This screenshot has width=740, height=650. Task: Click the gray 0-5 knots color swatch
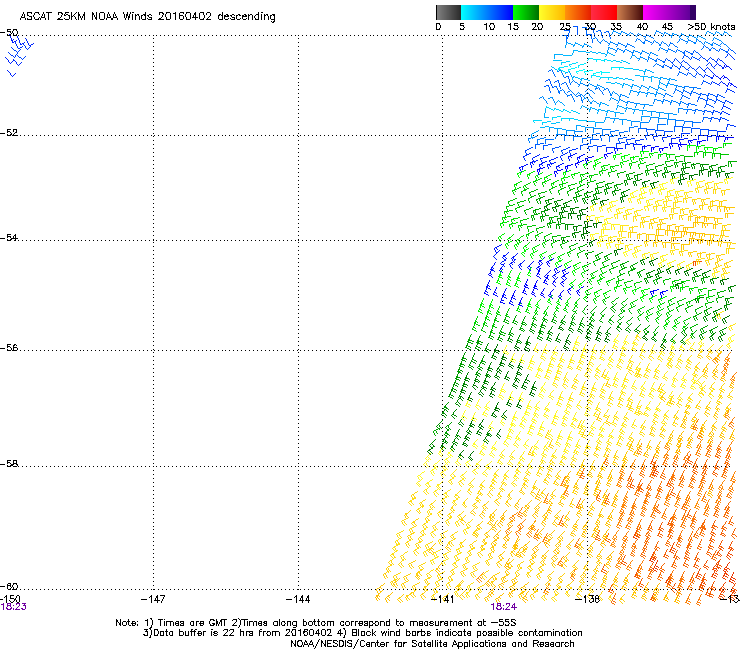[448, 12]
